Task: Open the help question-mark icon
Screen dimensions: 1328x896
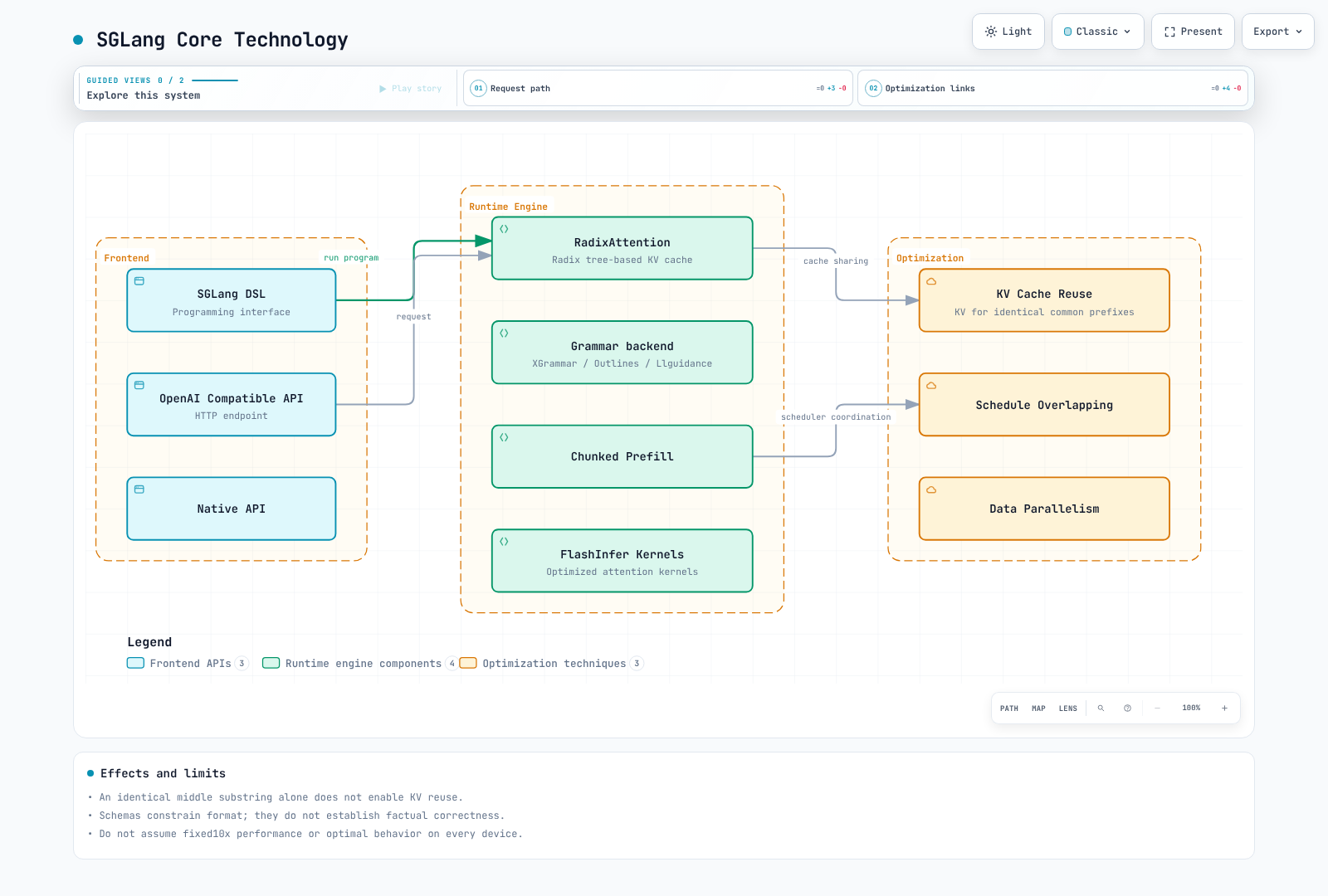Action: click(1127, 709)
